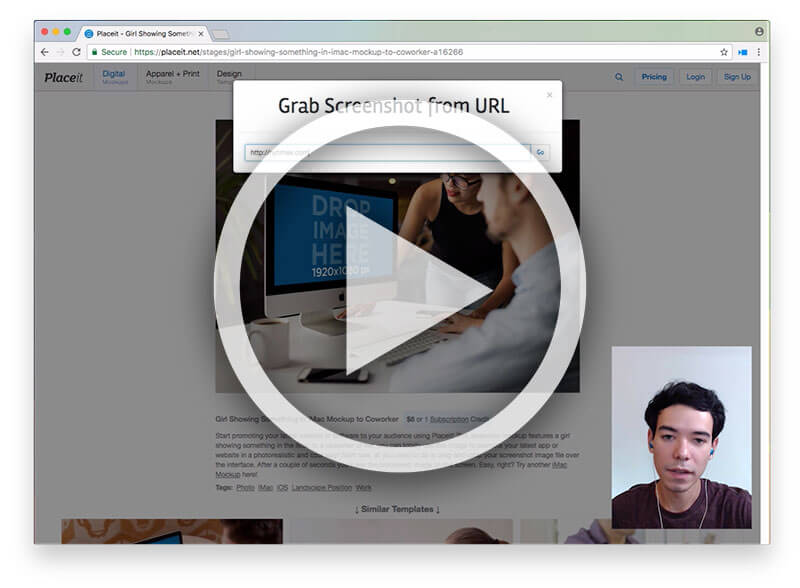
Task: Click the Similar Templates heading
Action: coord(397,509)
